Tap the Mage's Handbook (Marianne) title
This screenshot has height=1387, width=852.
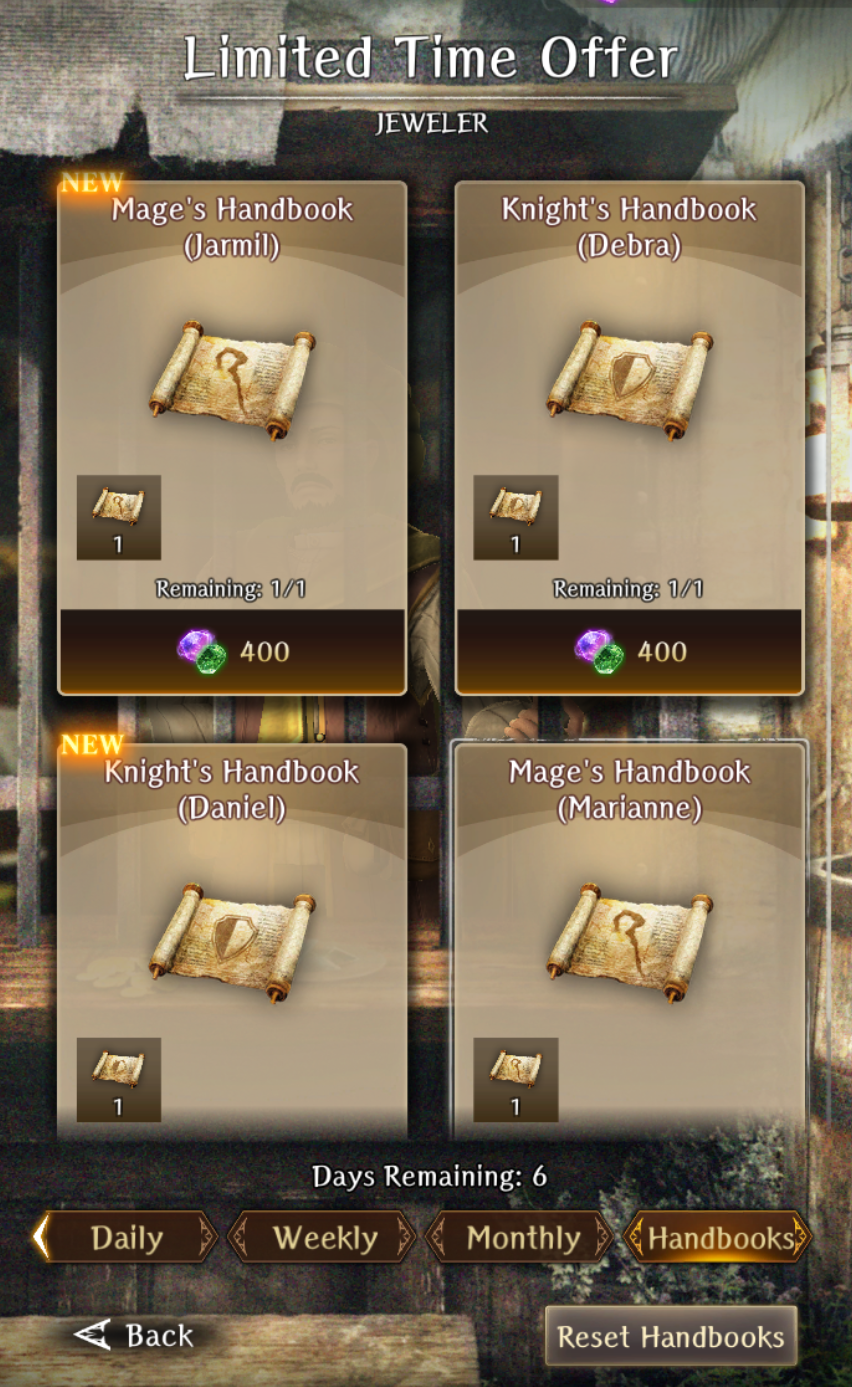tap(630, 789)
